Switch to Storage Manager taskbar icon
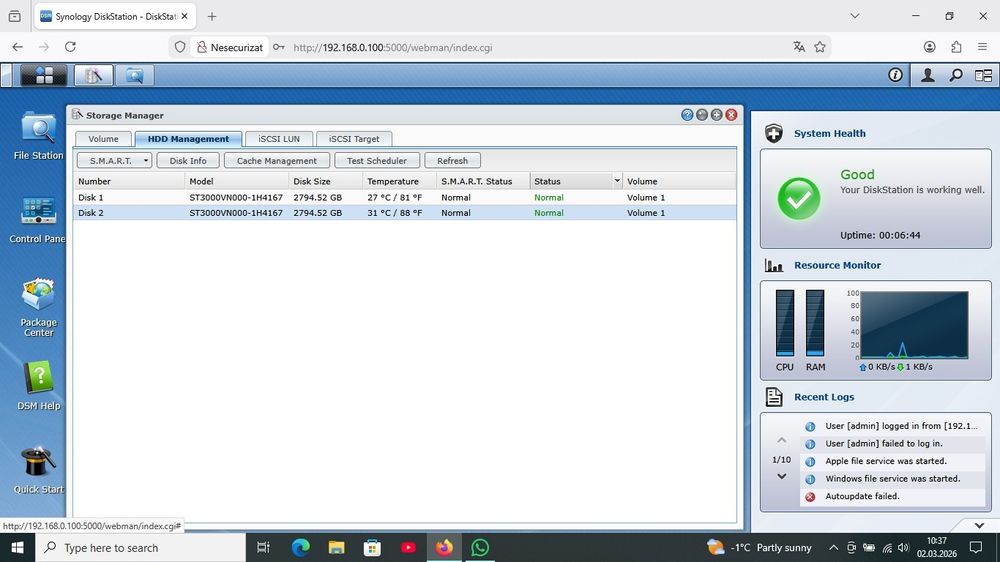The width and height of the screenshot is (1000, 562). [94, 75]
